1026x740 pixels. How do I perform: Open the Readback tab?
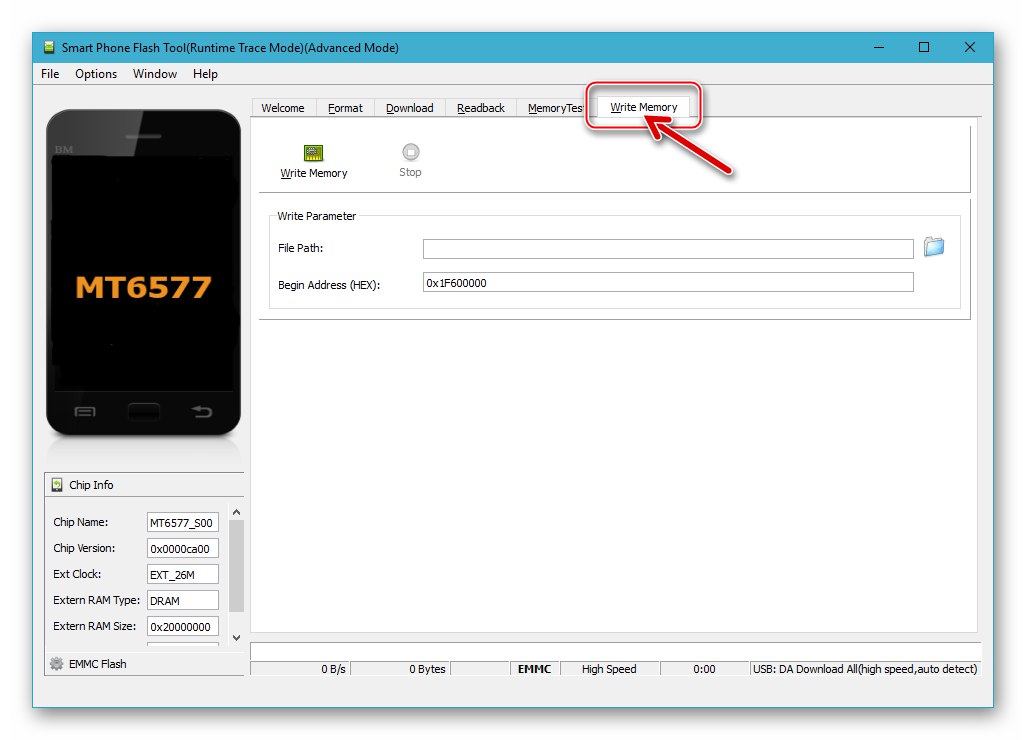480,107
